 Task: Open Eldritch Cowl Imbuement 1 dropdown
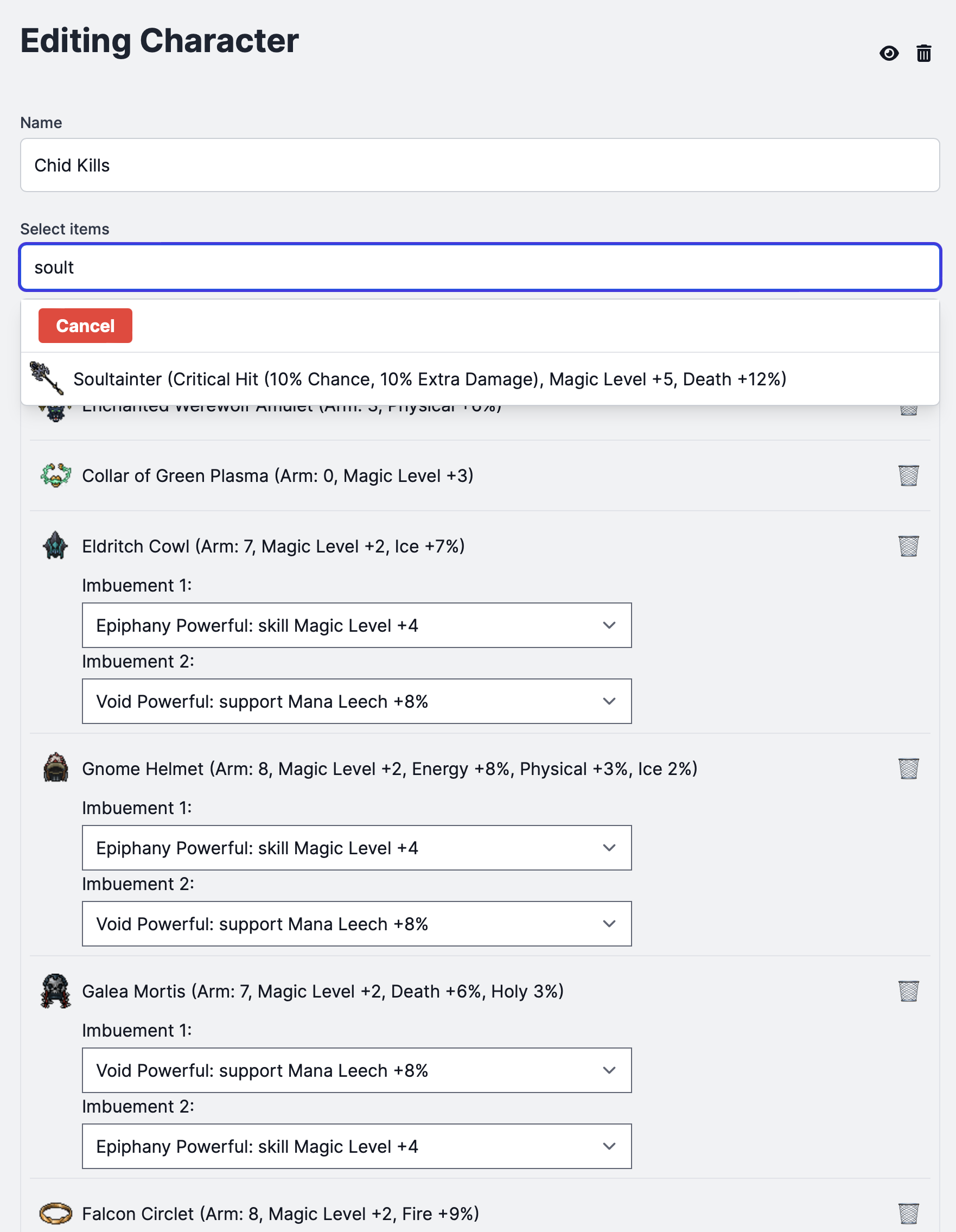[x=356, y=626]
